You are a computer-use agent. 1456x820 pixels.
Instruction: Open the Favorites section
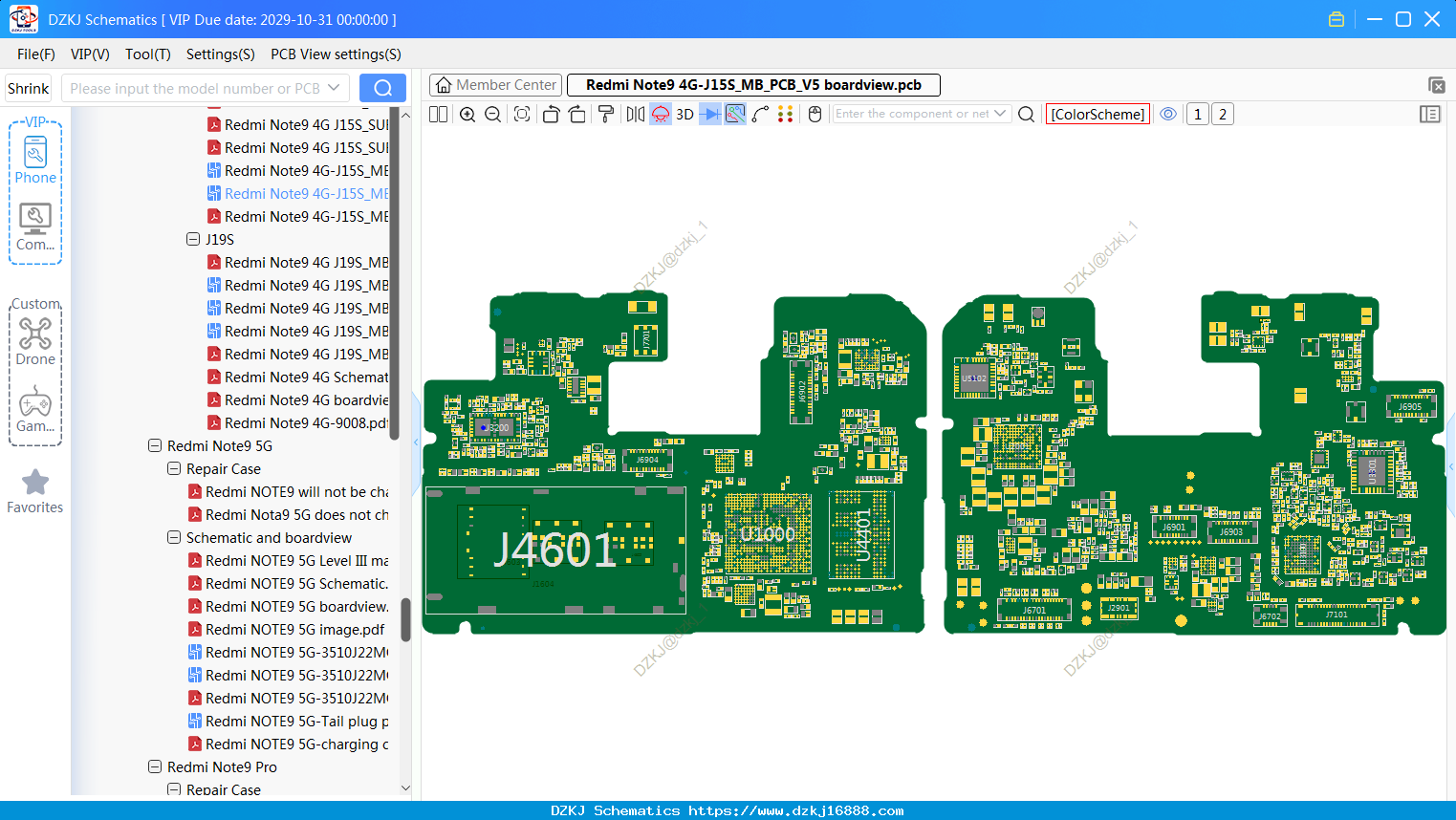click(35, 491)
